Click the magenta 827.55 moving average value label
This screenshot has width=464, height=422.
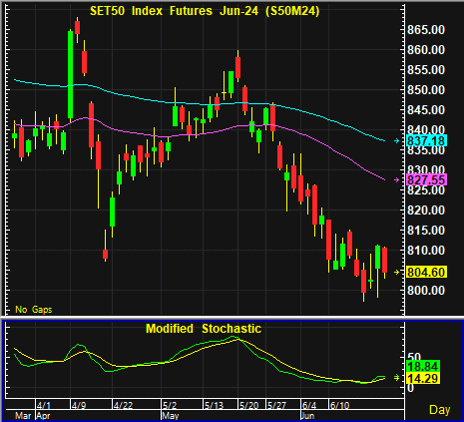tap(426, 180)
